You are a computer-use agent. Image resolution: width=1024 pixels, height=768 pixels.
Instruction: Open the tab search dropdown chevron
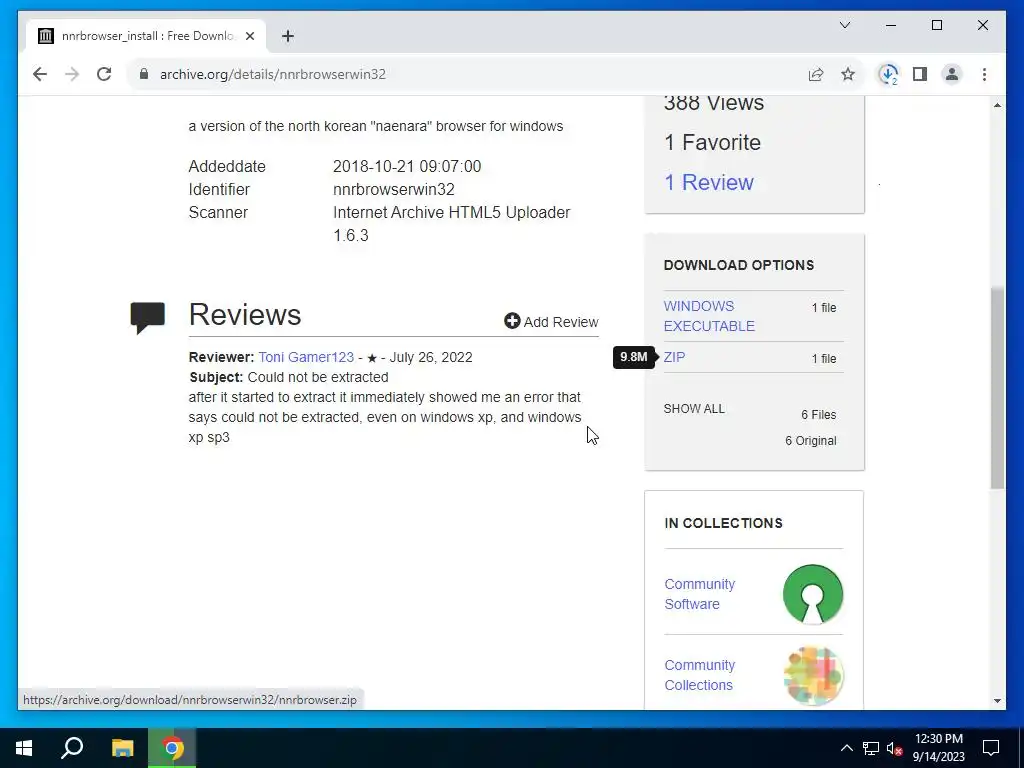point(844,25)
